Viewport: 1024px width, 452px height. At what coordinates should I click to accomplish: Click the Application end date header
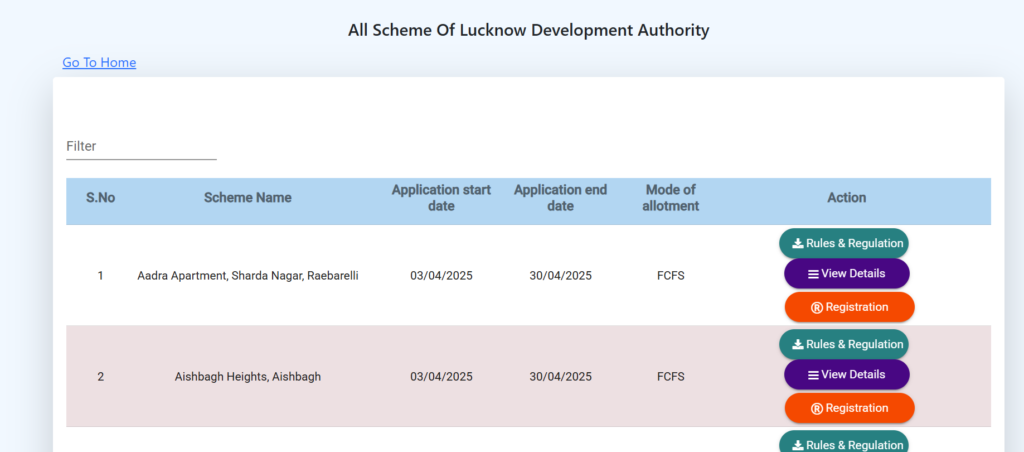click(560, 198)
